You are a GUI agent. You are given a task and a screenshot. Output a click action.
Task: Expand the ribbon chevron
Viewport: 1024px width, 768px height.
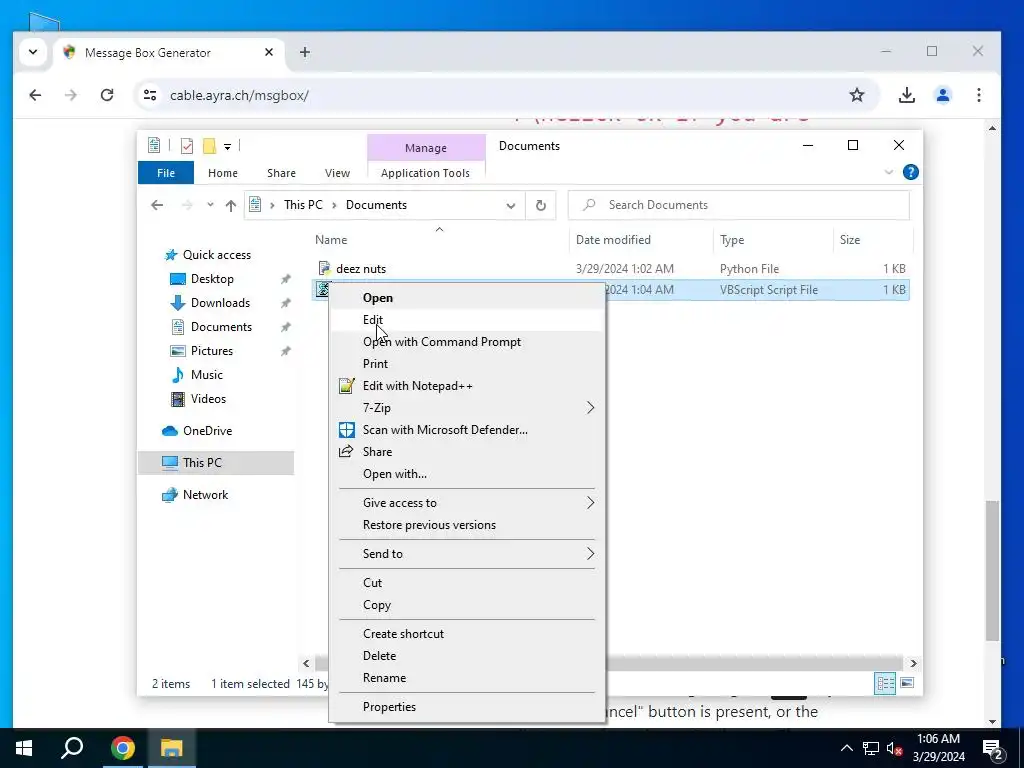pos(889,172)
